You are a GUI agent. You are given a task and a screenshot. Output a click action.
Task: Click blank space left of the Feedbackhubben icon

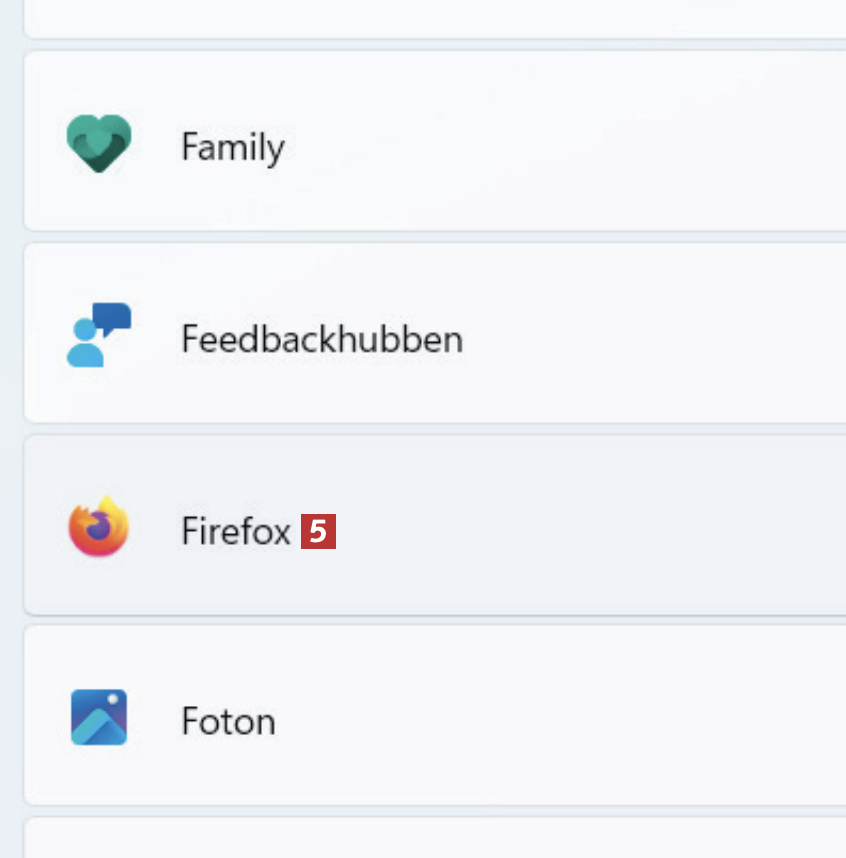(x=43, y=335)
